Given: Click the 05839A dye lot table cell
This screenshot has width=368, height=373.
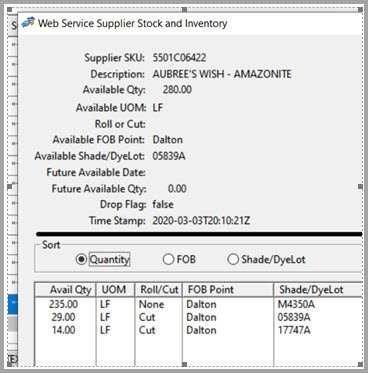Looking at the screenshot, I should (x=294, y=317).
